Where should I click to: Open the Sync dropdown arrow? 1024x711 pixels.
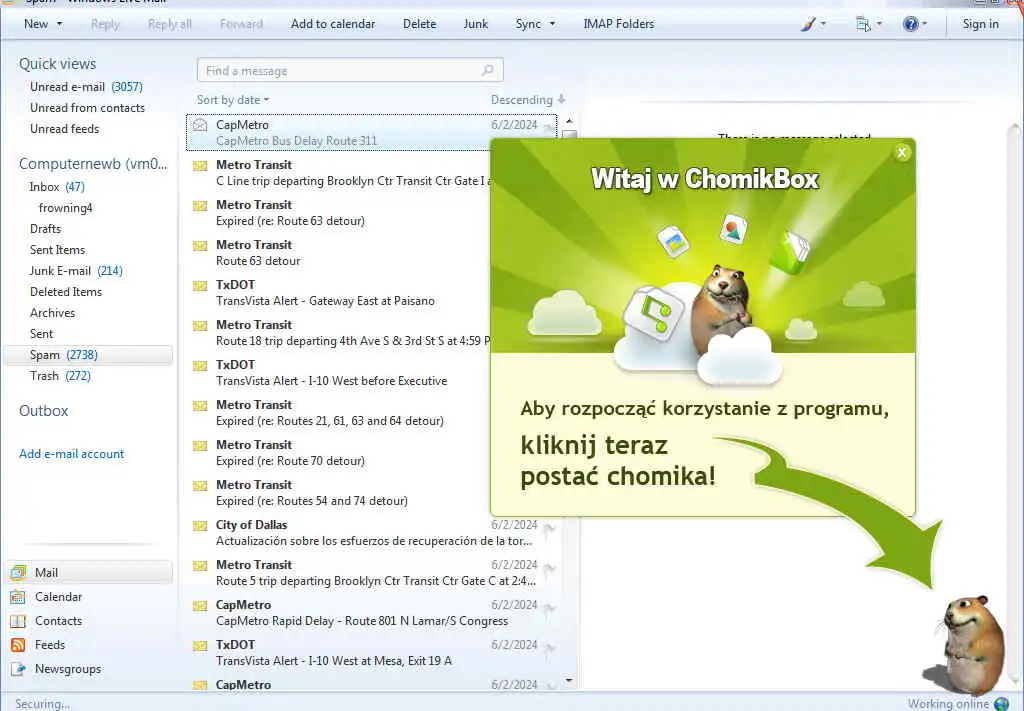pos(552,24)
